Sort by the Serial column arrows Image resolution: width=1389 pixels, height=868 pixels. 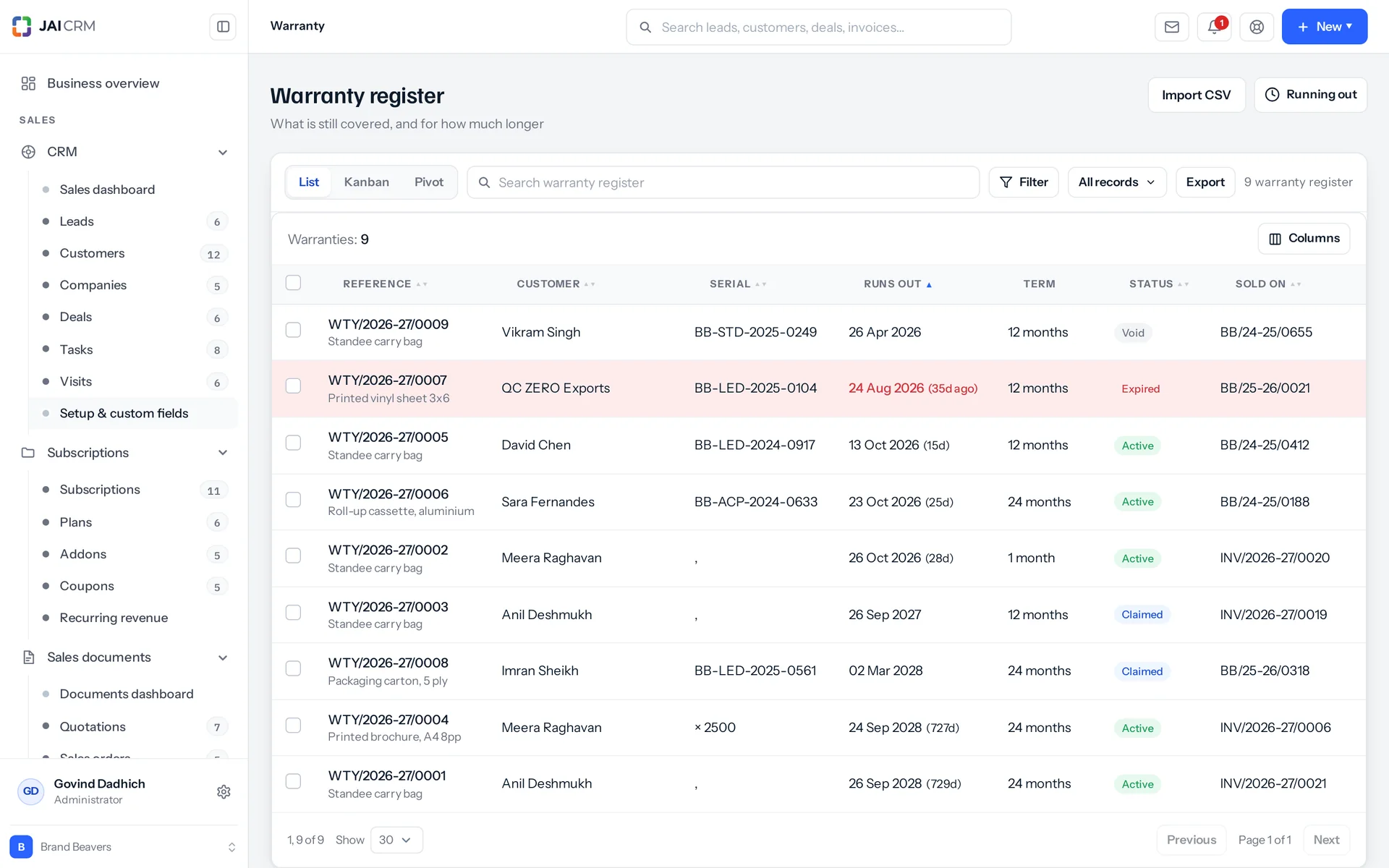(x=761, y=284)
